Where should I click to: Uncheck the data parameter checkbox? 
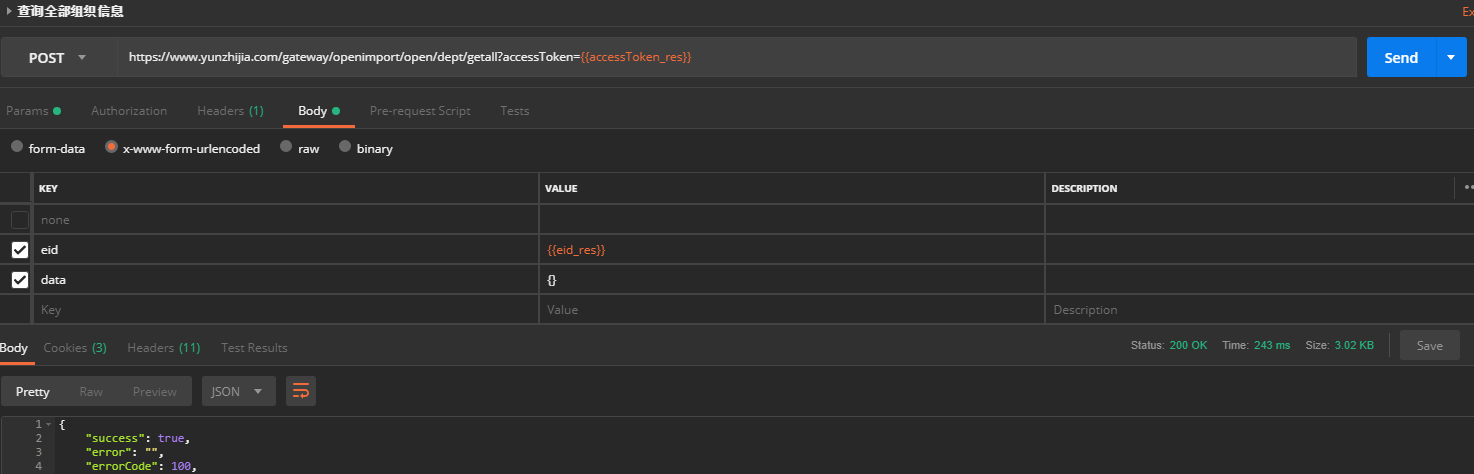[x=20, y=280]
